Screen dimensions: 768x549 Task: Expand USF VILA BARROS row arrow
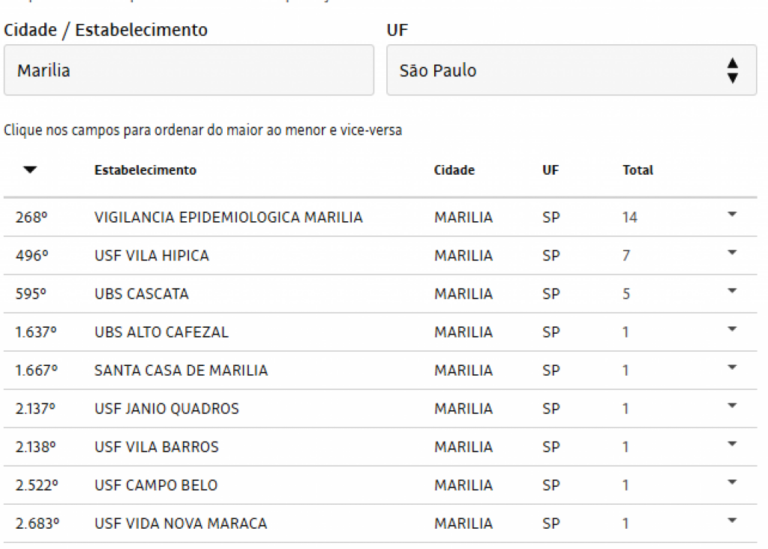732,444
